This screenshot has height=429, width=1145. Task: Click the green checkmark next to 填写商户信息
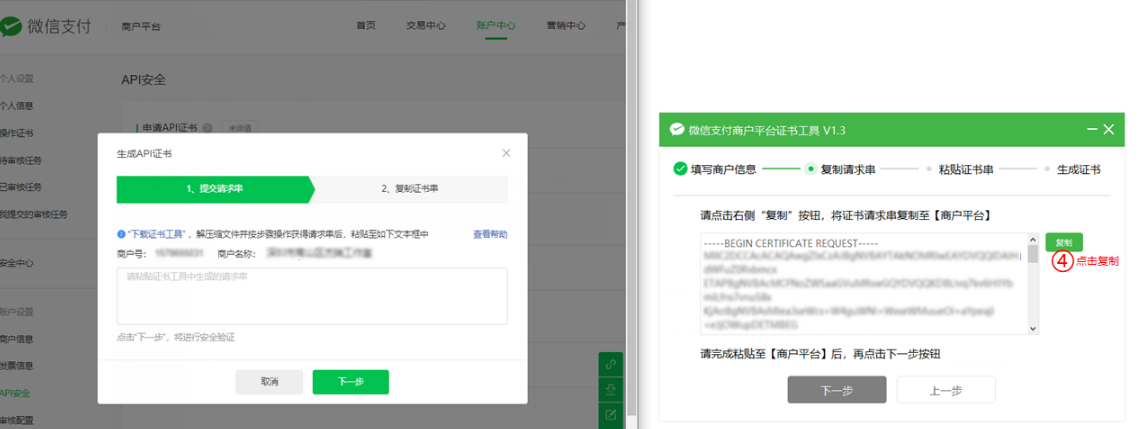click(680, 169)
